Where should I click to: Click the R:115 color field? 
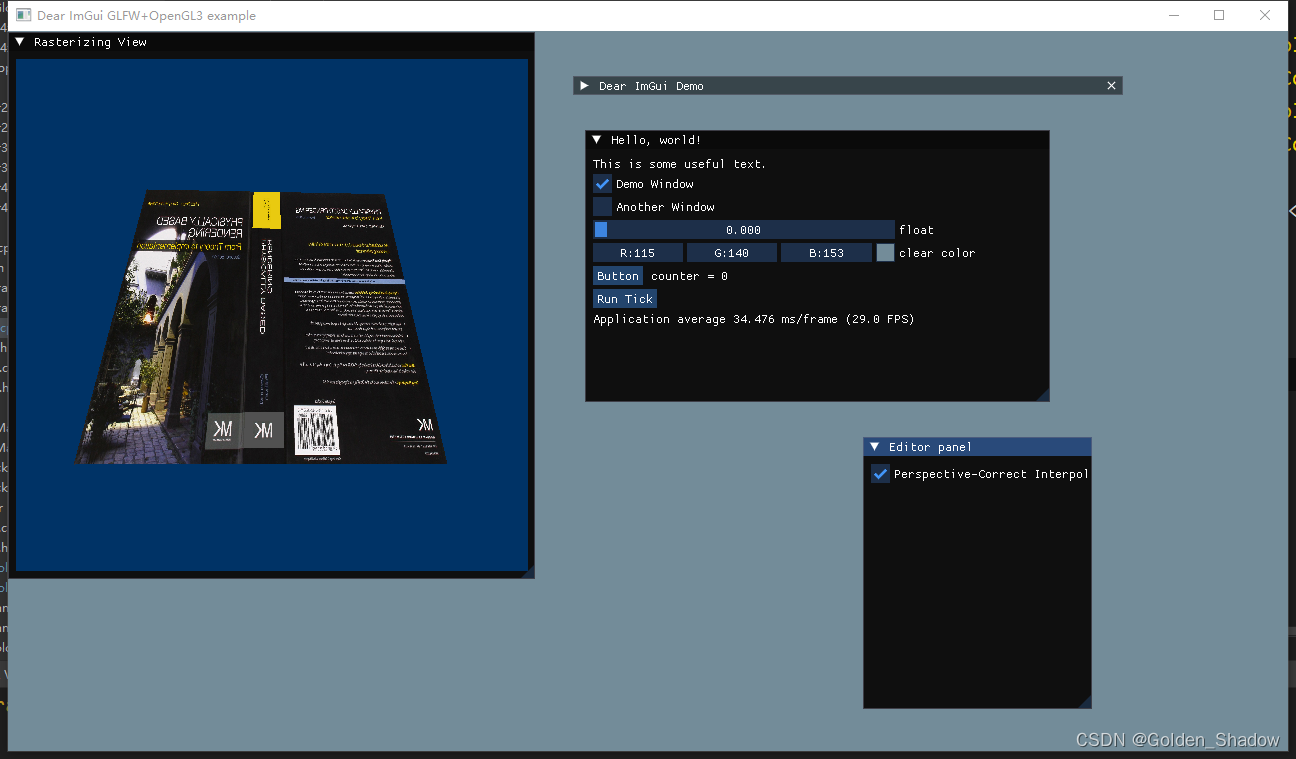[x=638, y=253]
